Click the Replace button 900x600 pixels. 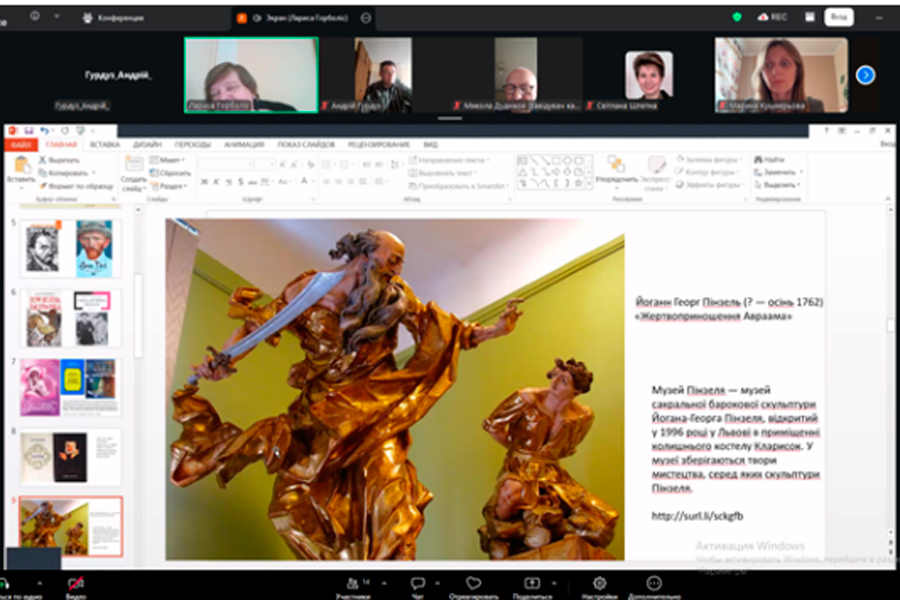(779, 172)
